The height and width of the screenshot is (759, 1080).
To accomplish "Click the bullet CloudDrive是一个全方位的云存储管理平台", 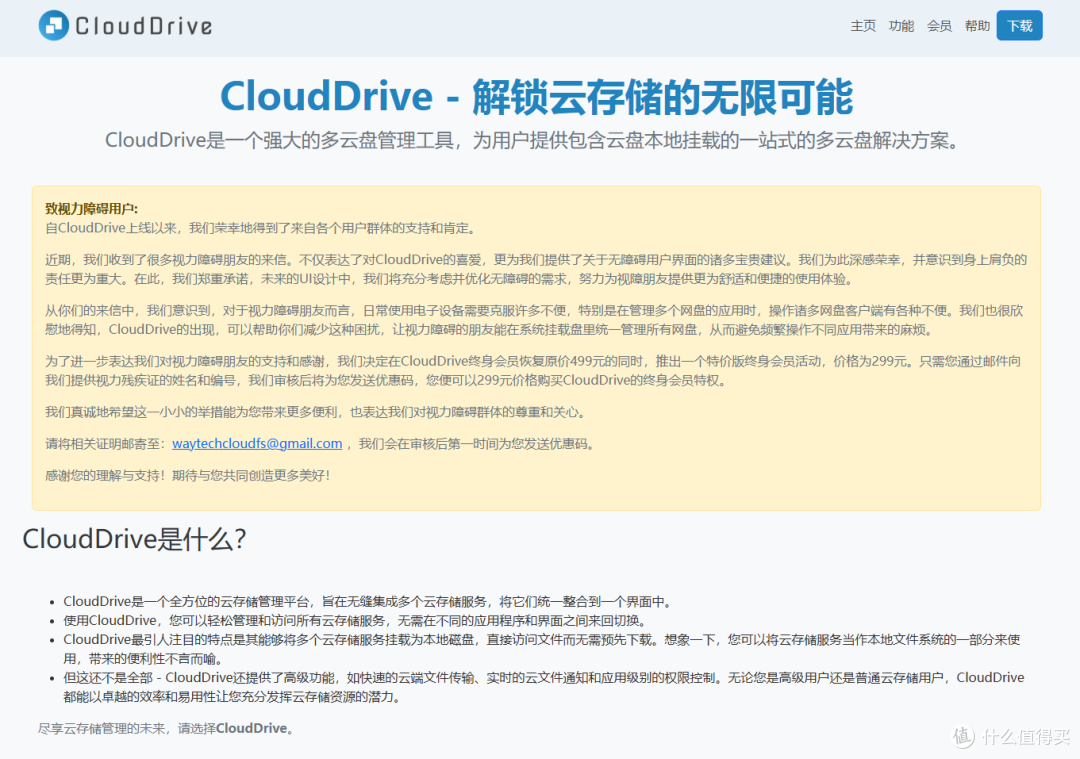I will coord(367,601).
